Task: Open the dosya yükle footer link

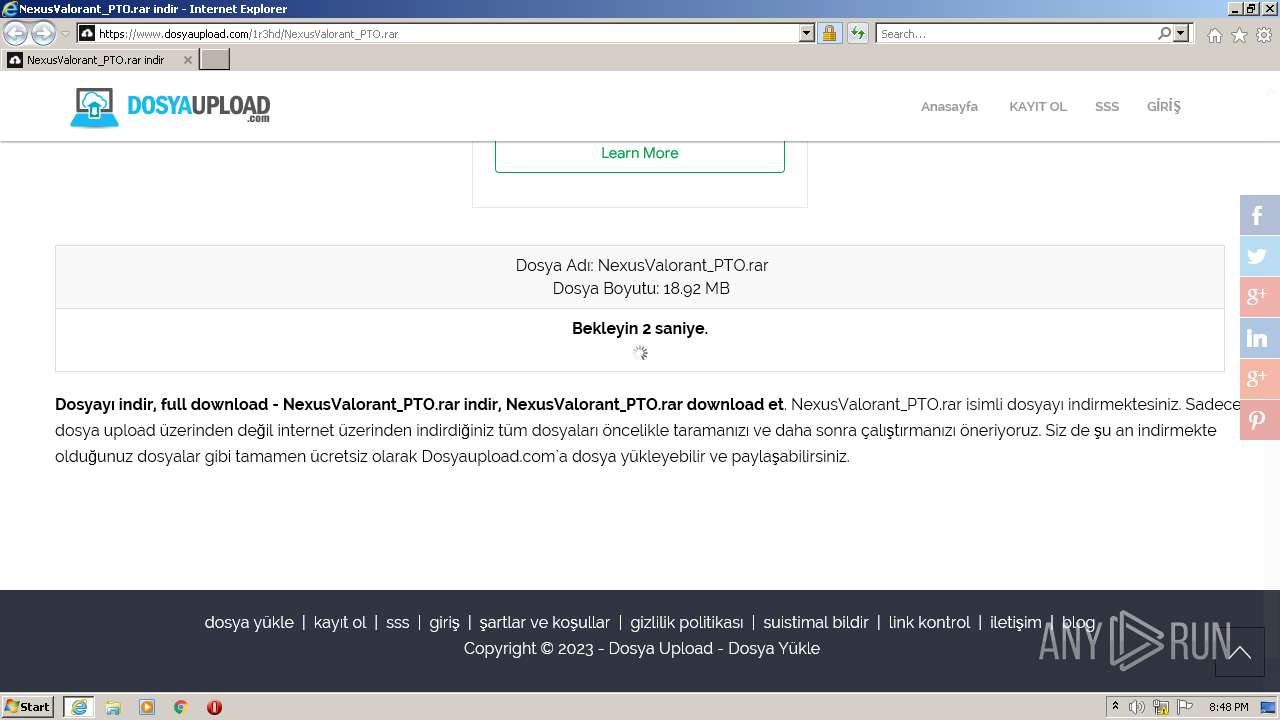Action: (249, 622)
